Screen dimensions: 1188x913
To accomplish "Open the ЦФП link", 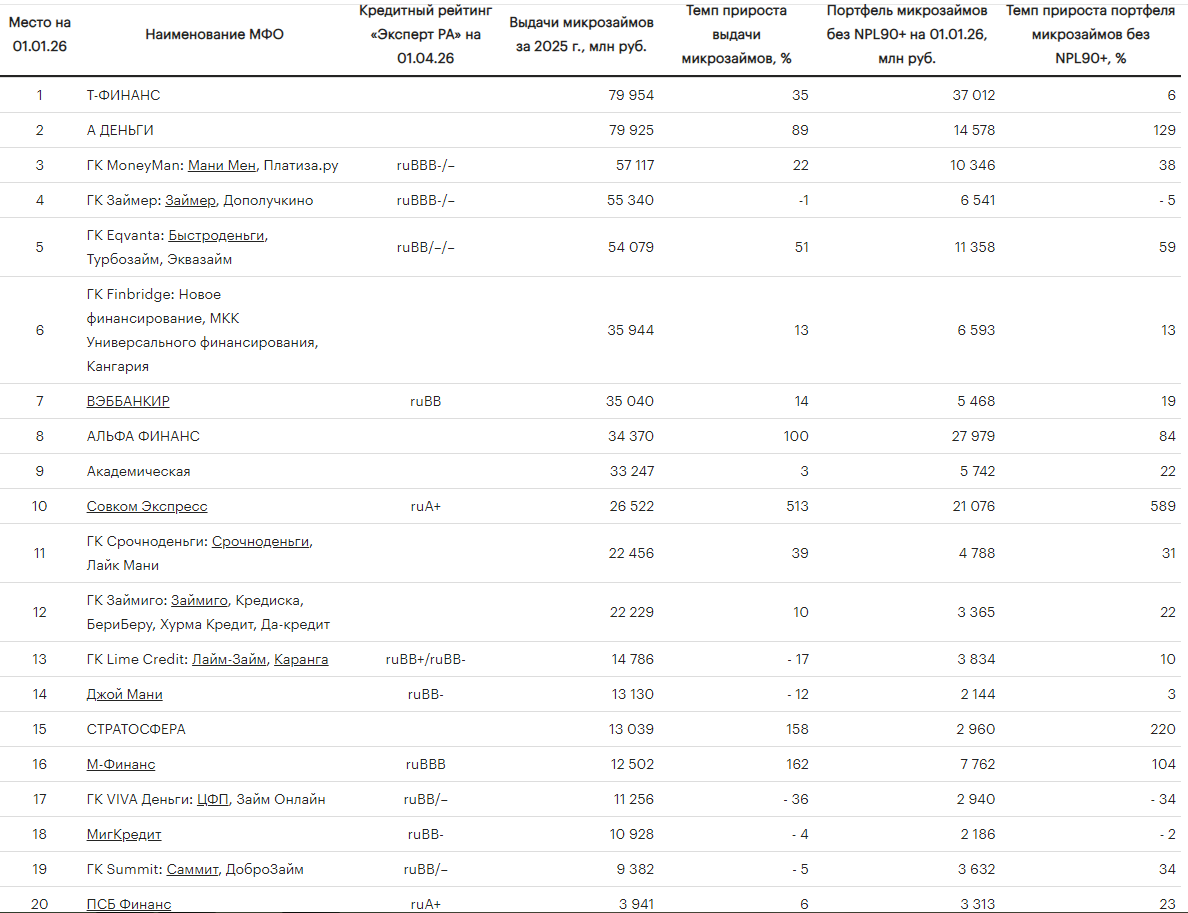I will 212,799.
